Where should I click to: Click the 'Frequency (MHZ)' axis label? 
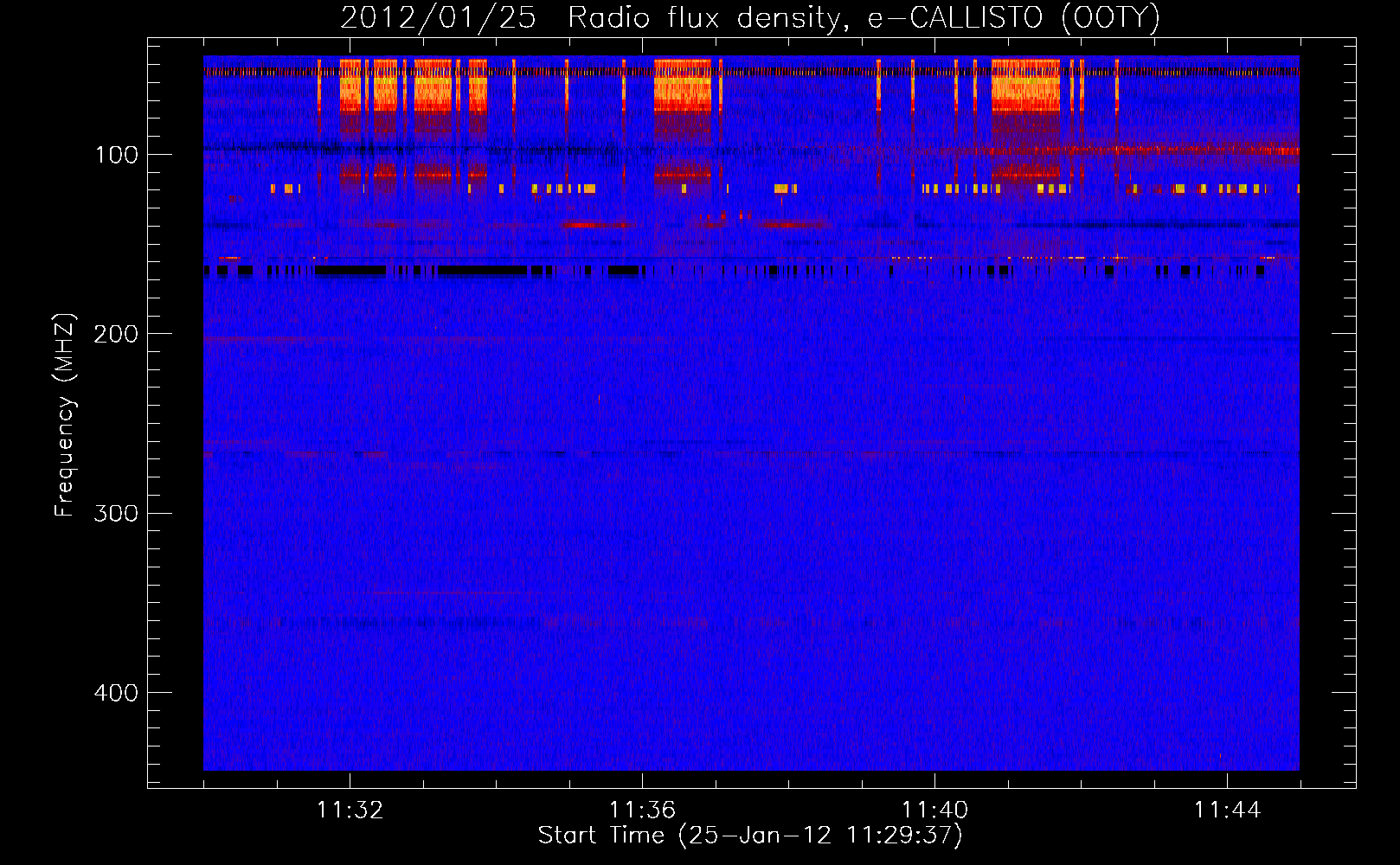[x=65, y=414]
